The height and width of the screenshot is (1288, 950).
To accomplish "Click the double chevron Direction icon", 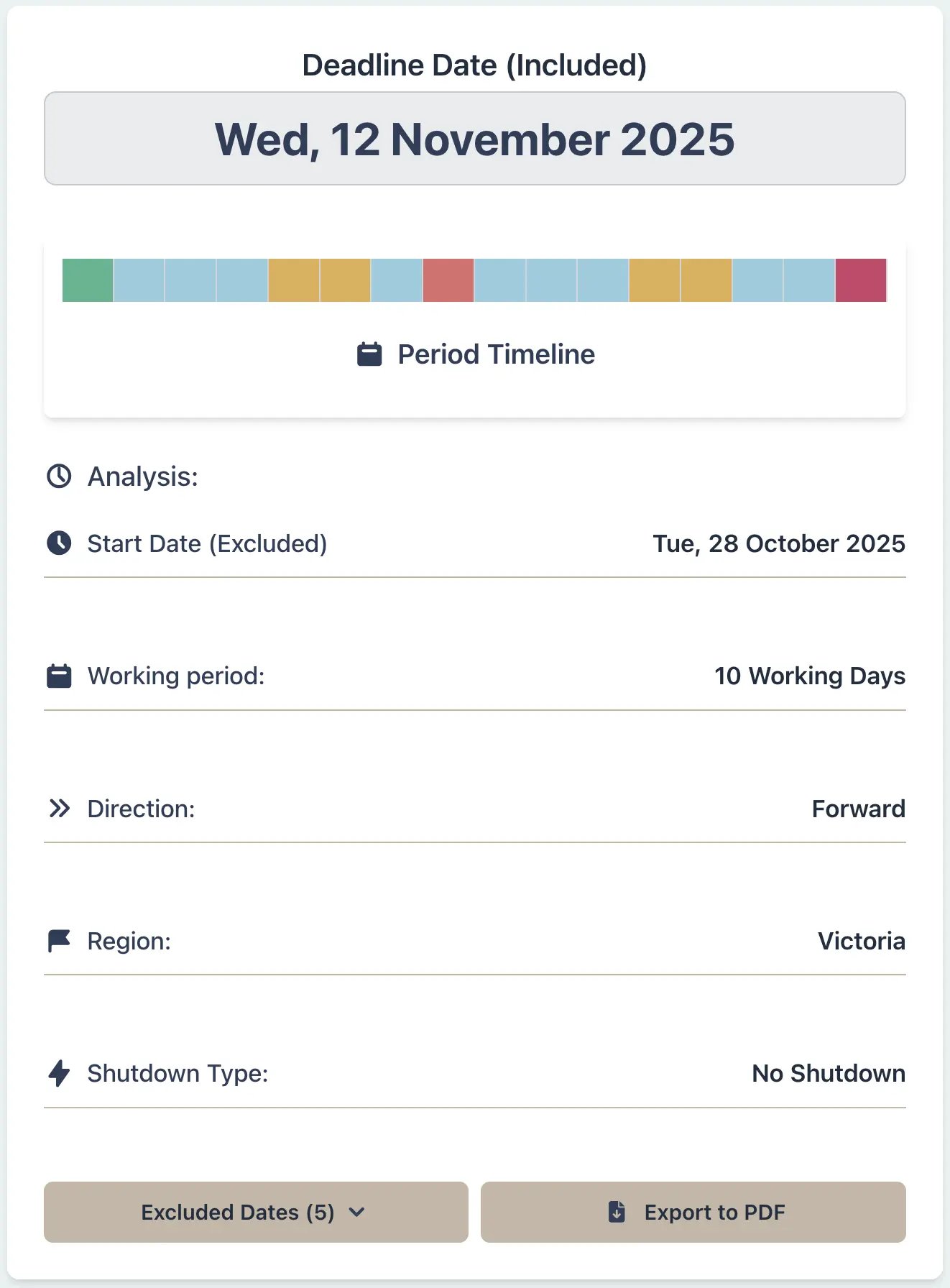I will point(59,809).
